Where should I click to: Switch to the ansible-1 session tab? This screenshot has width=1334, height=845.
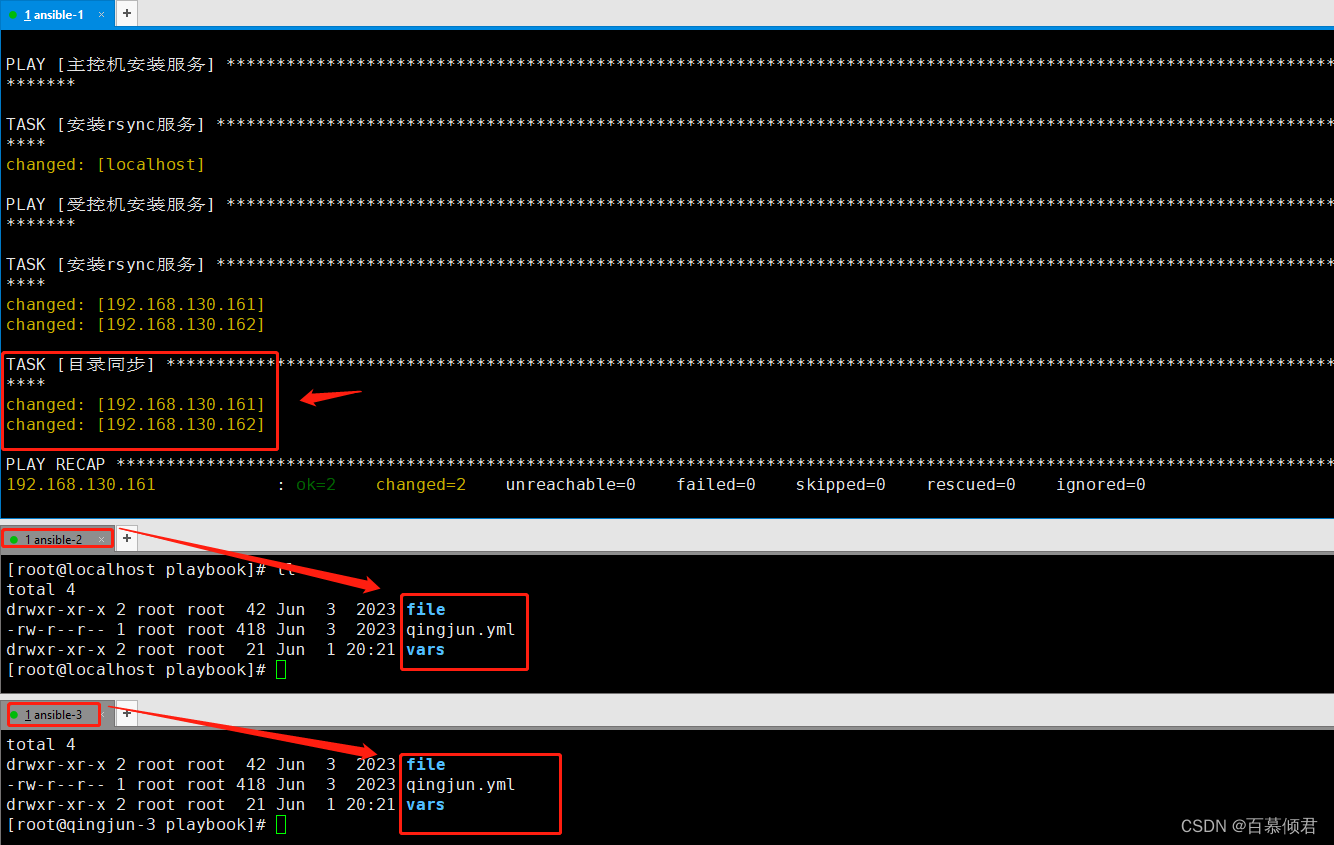[x=57, y=14]
